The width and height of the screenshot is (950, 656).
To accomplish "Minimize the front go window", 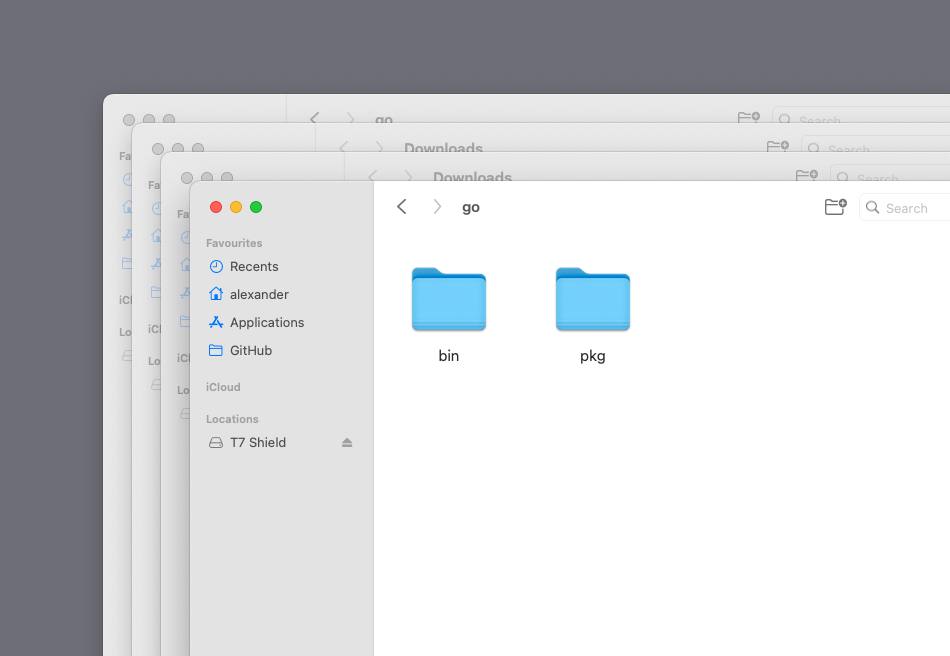I will coord(236,207).
